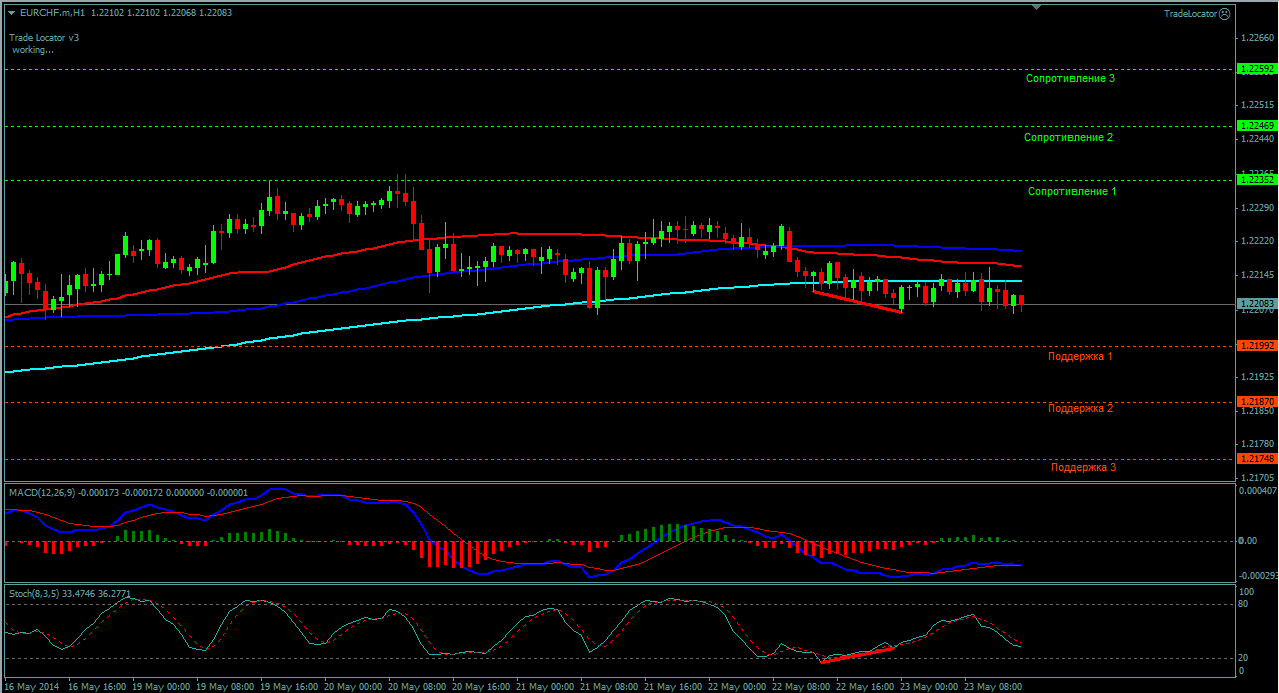Select the Поддержка 1 label

(x=1080, y=356)
